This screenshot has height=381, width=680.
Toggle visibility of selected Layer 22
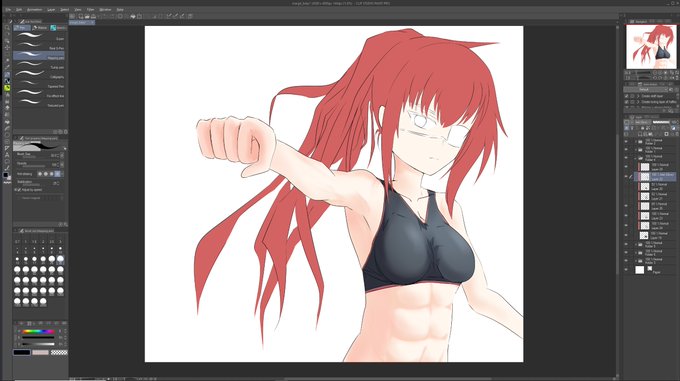pos(626,176)
